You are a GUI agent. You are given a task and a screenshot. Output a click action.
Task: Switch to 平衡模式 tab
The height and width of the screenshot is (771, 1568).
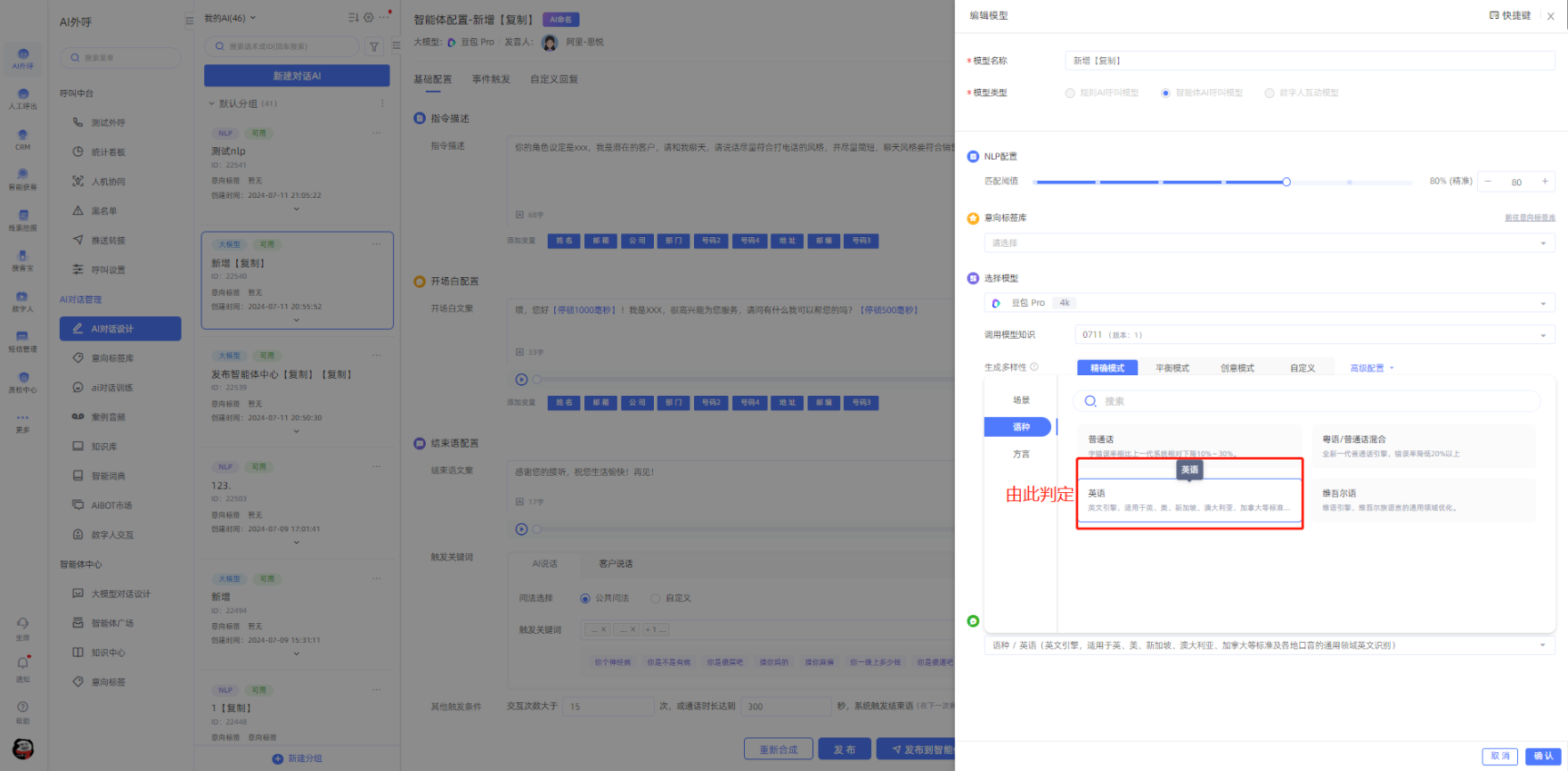pos(1172,368)
